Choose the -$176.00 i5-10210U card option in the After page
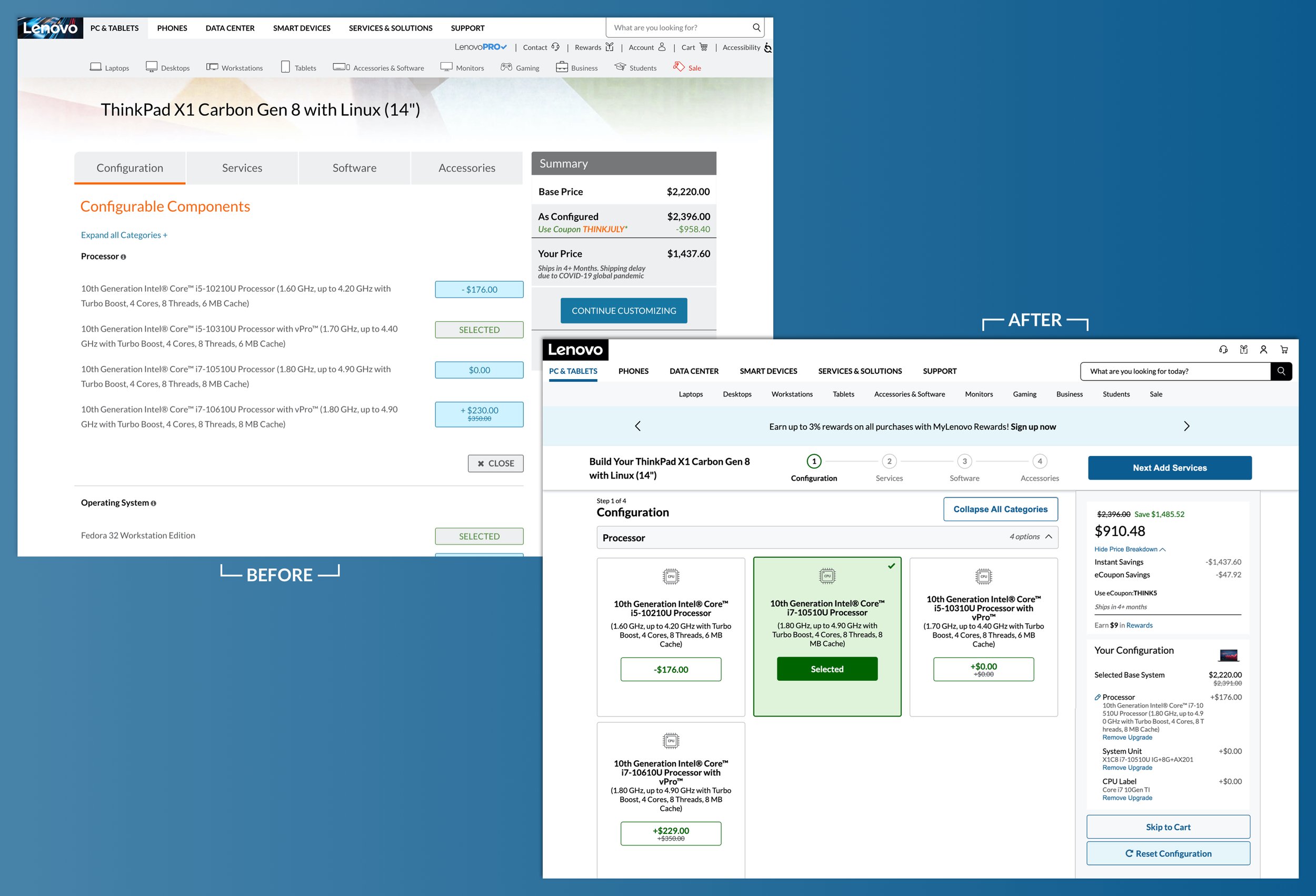The width and height of the screenshot is (1316, 896). click(671, 670)
